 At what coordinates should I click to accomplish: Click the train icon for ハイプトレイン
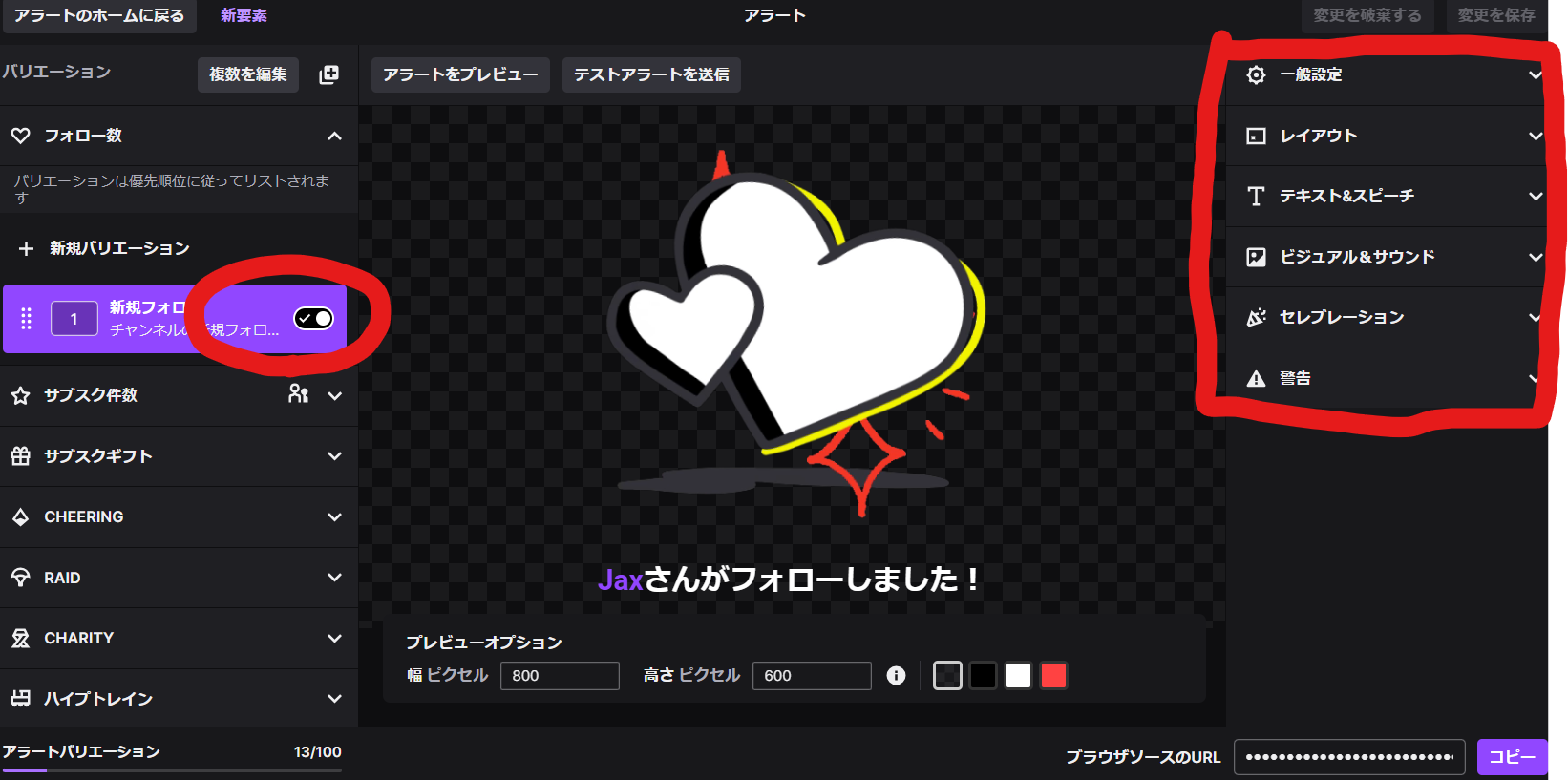pyautogui.click(x=21, y=699)
